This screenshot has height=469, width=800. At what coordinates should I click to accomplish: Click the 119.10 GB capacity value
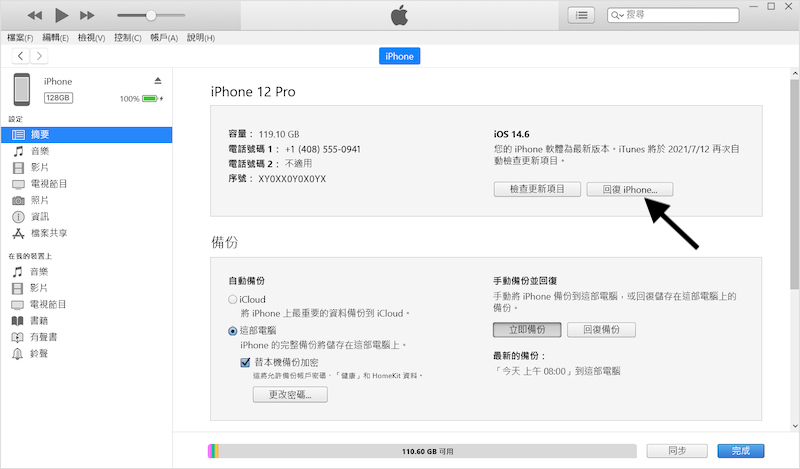[279, 134]
